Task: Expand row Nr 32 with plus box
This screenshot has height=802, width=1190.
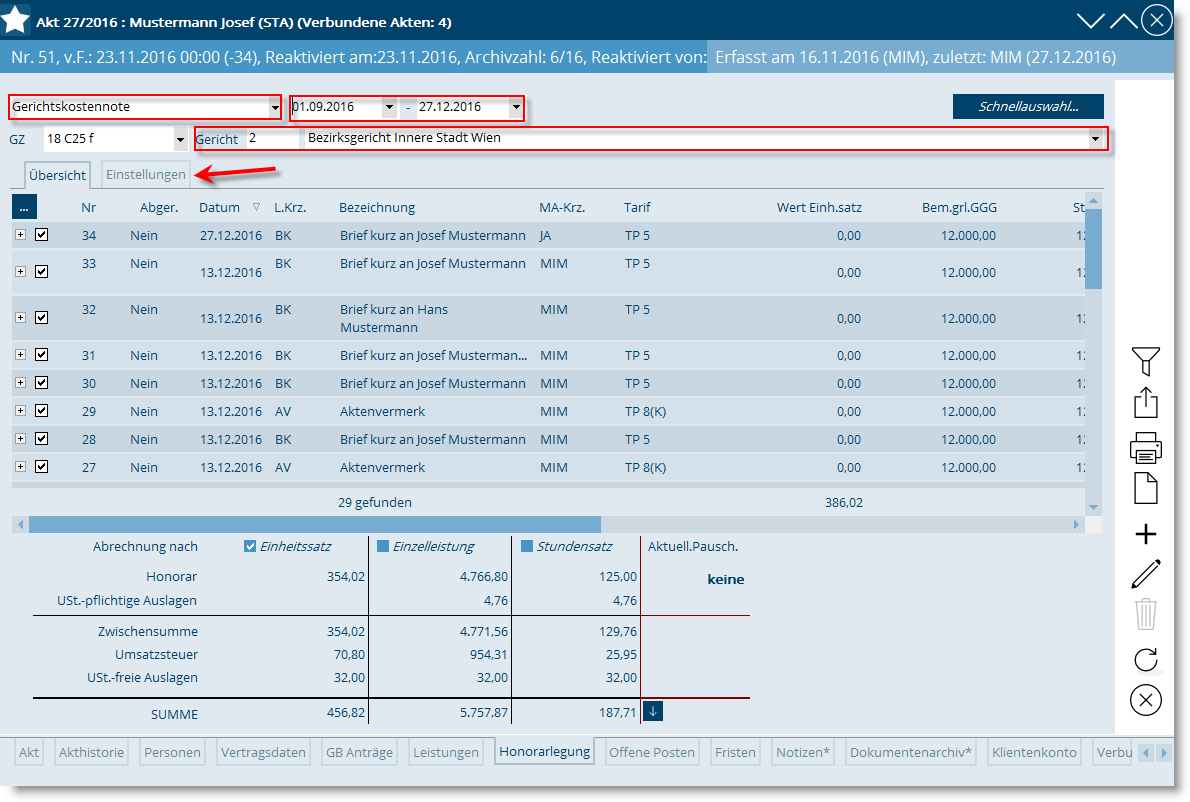Action: coord(20,318)
